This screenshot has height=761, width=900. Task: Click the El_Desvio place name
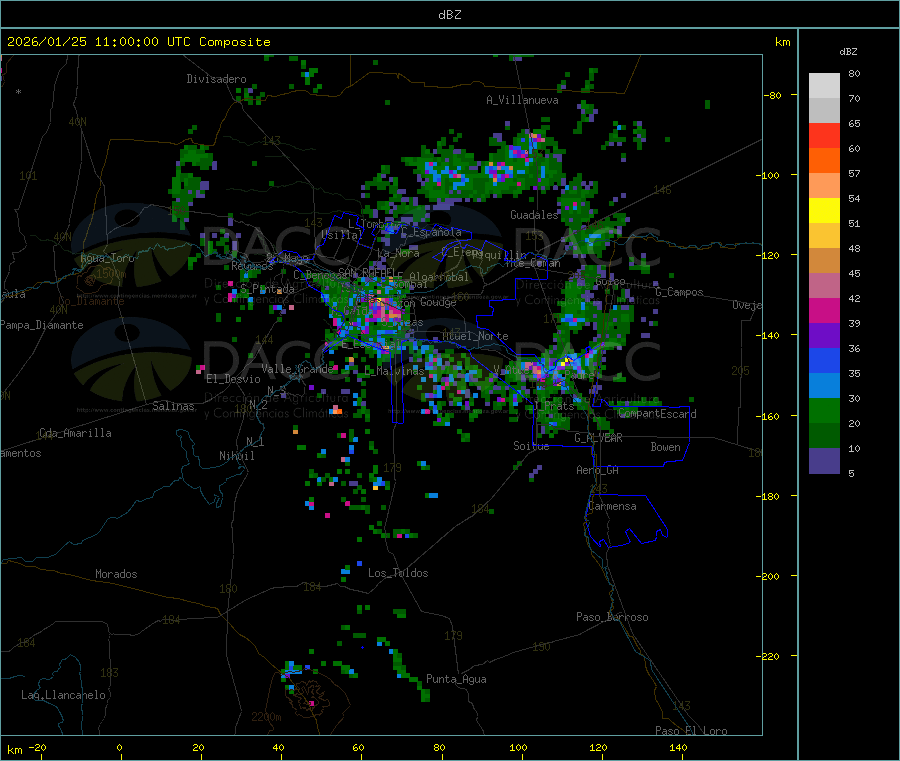pyautogui.click(x=234, y=379)
